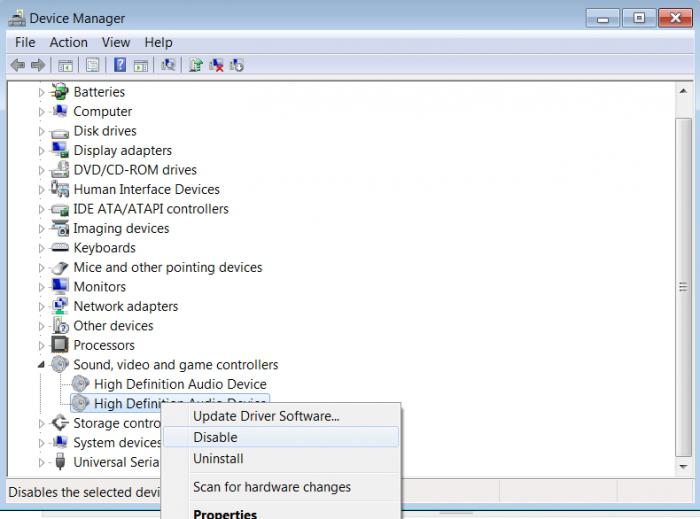Click the Uninstall device toolbar icon with red X

216,65
